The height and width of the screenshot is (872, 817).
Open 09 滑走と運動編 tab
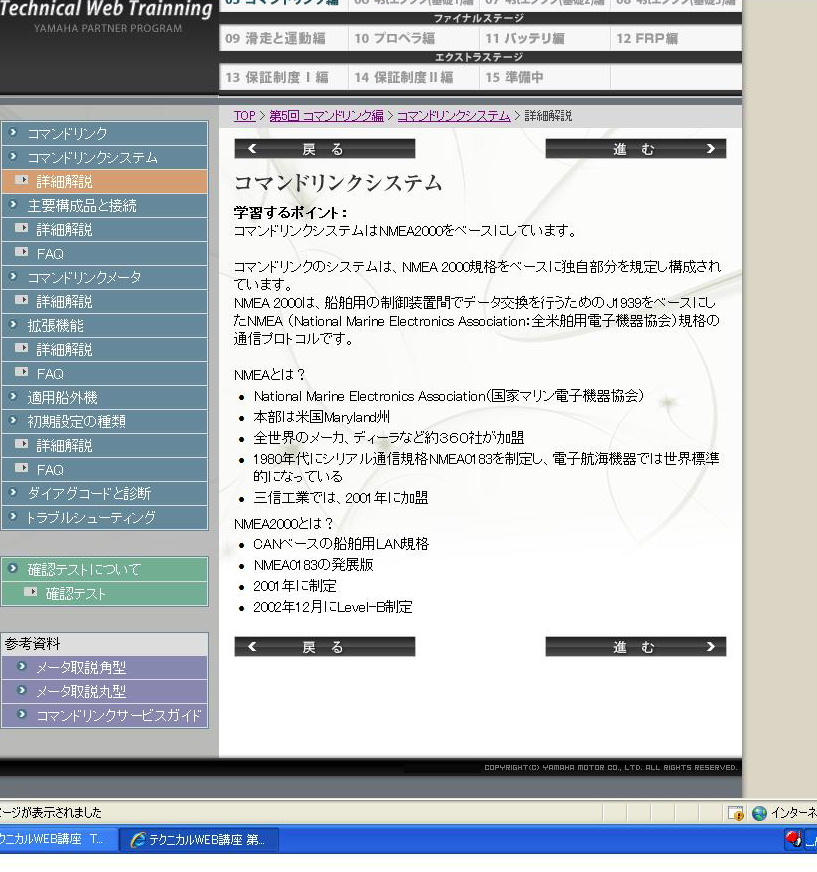tap(284, 38)
